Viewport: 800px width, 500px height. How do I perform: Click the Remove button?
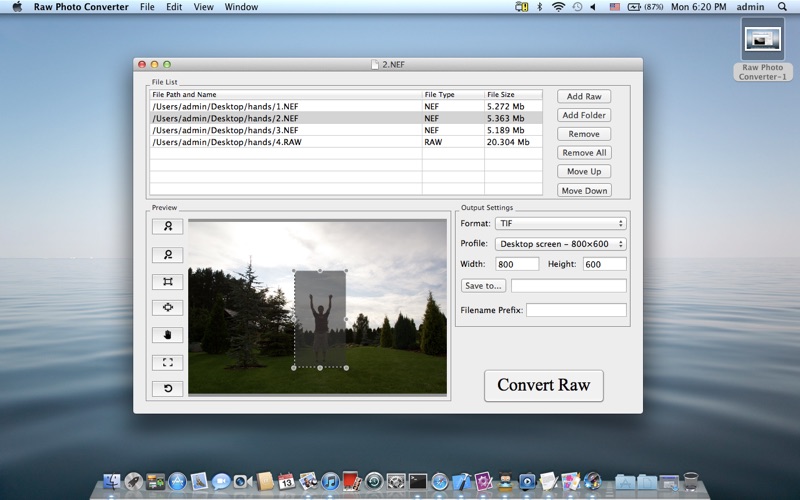(584, 134)
